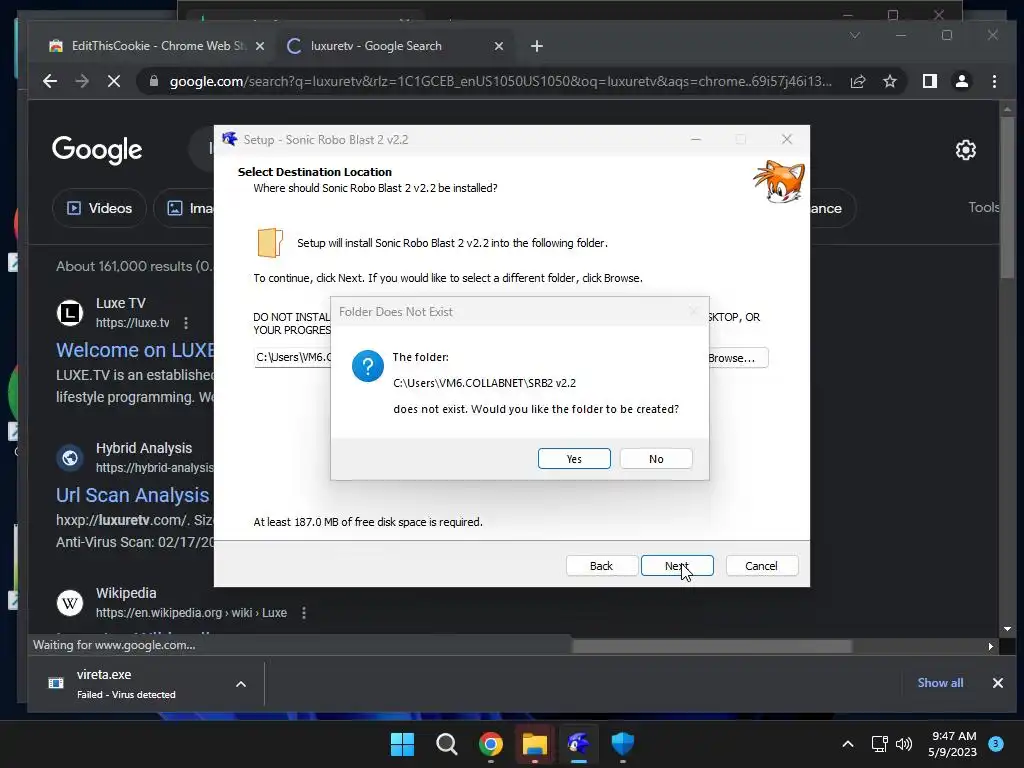Open network status tray icon
This screenshot has width=1024, height=768.
coord(879,744)
